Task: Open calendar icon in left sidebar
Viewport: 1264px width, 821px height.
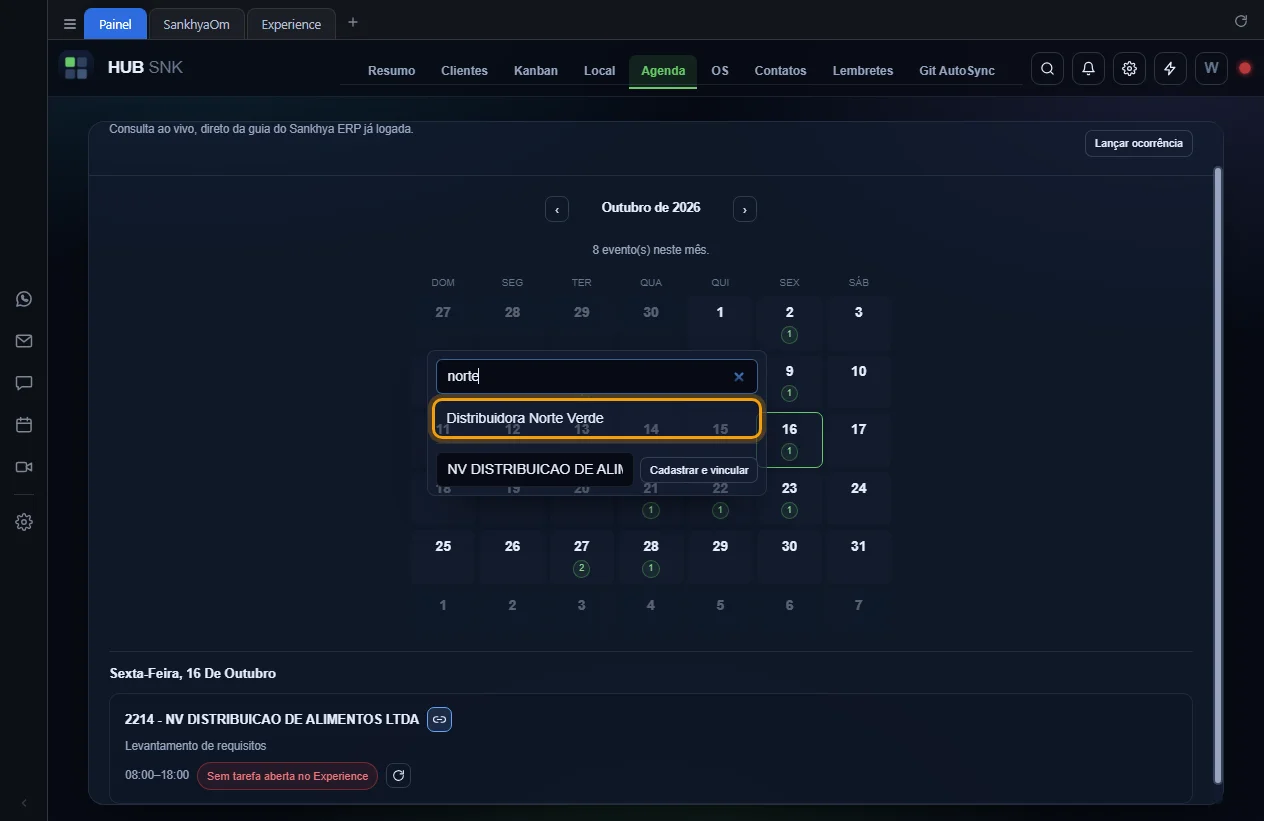Action: point(24,425)
